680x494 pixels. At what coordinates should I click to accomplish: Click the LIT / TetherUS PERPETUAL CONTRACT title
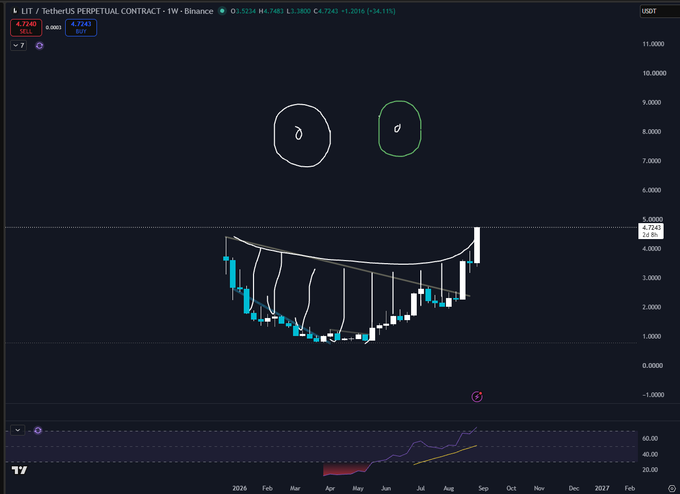coord(91,11)
